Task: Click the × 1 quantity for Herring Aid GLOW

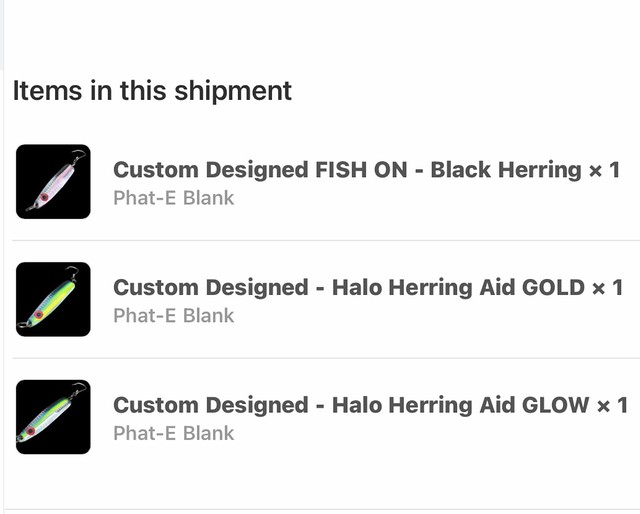Action: tap(612, 405)
